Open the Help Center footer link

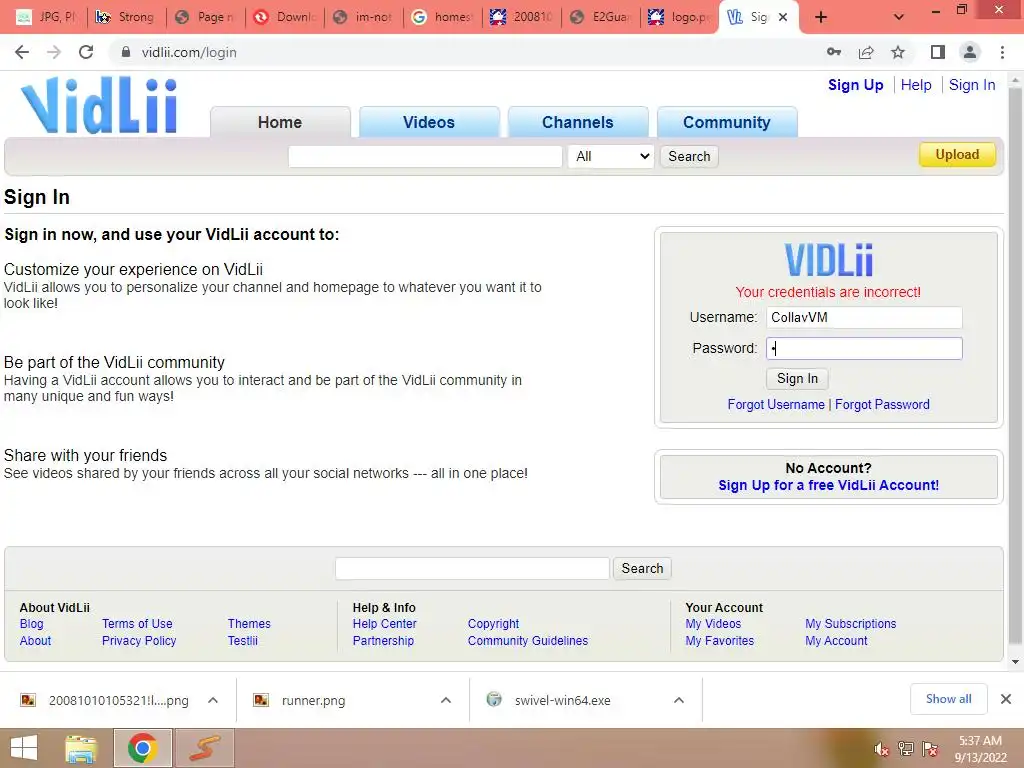pos(385,624)
